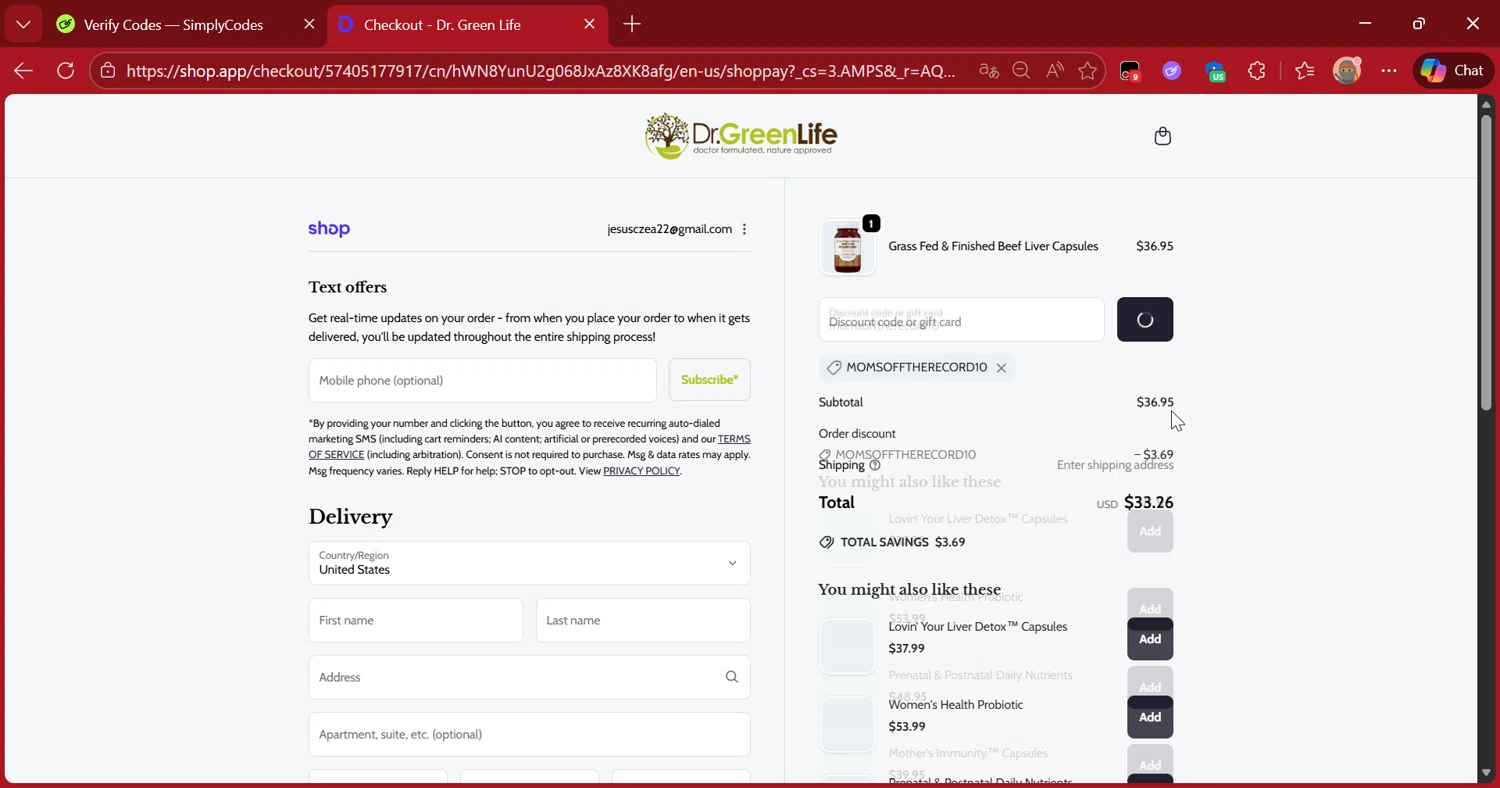The height and width of the screenshot is (788, 1500).
Task: Open the extension with red 9 badge
Action: click(1129, 71)
